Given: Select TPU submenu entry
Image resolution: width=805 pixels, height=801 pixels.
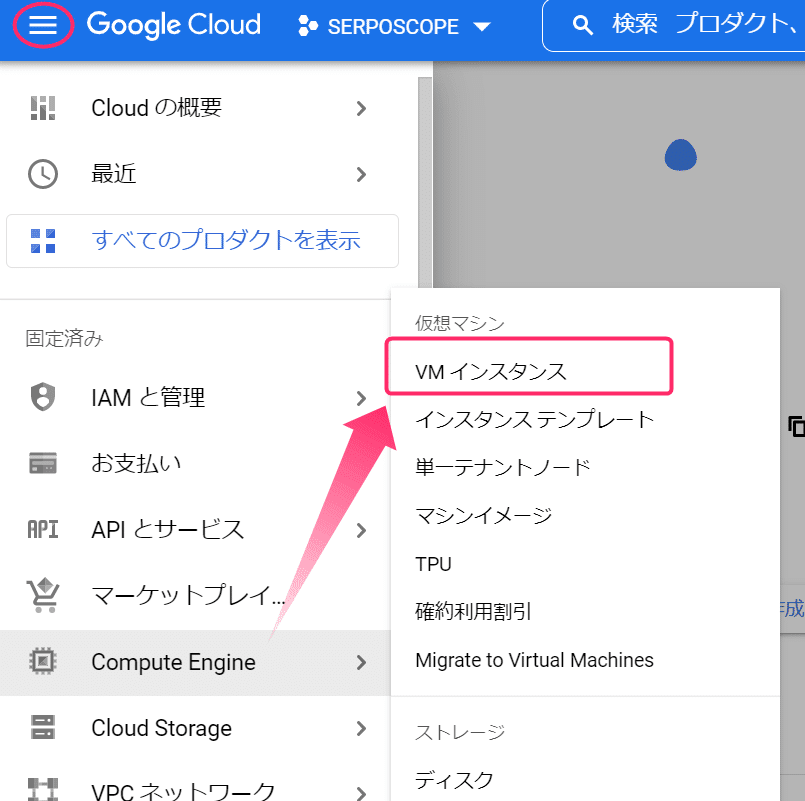Looking at the screenshot, I should click(585, 564).
